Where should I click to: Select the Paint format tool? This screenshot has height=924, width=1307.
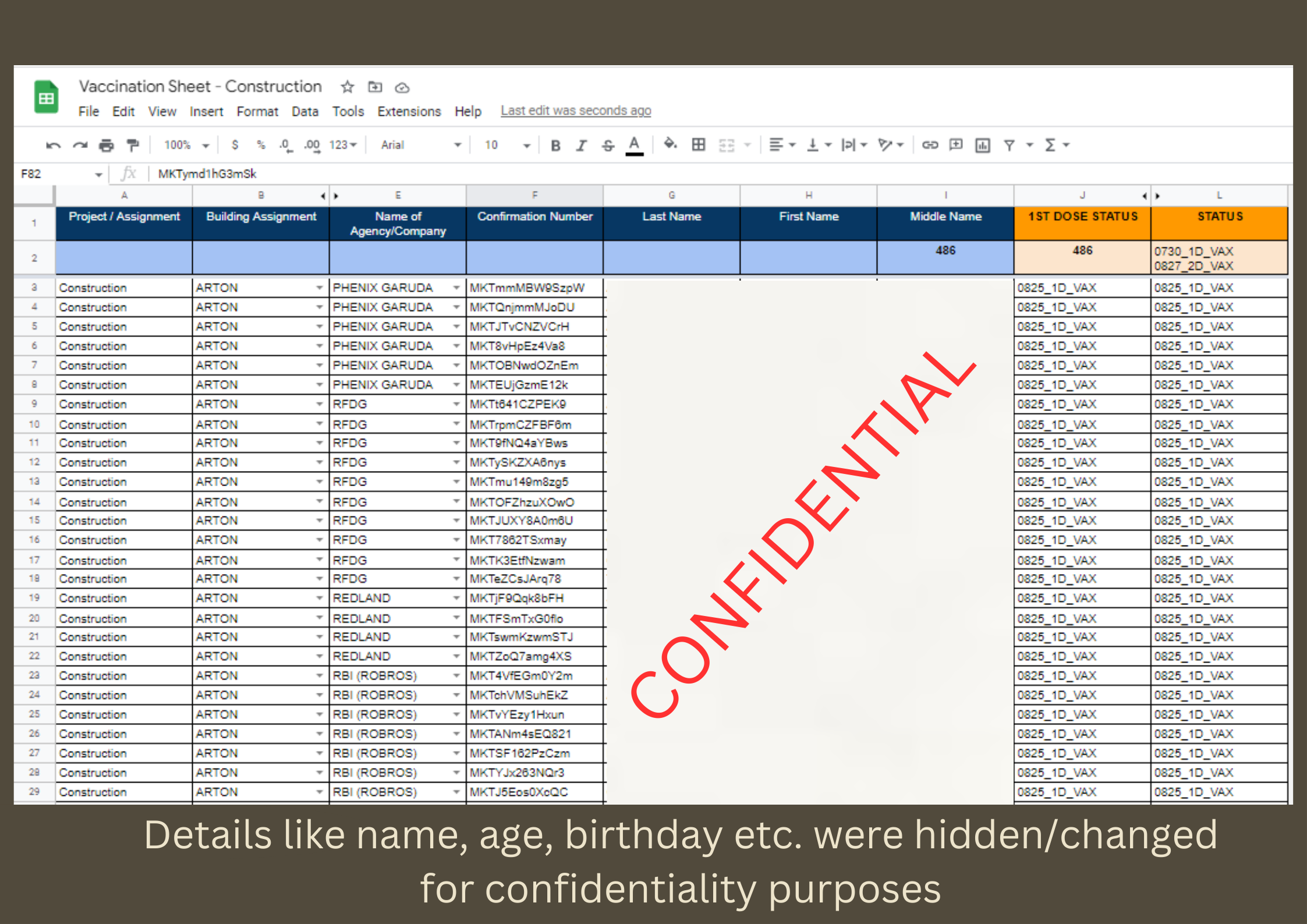pos(133,145)
